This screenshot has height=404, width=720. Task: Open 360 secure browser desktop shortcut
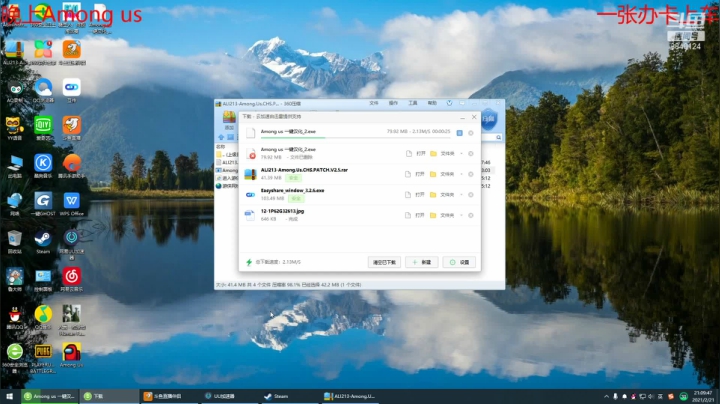pyautogui.click(x=14, y=358)
